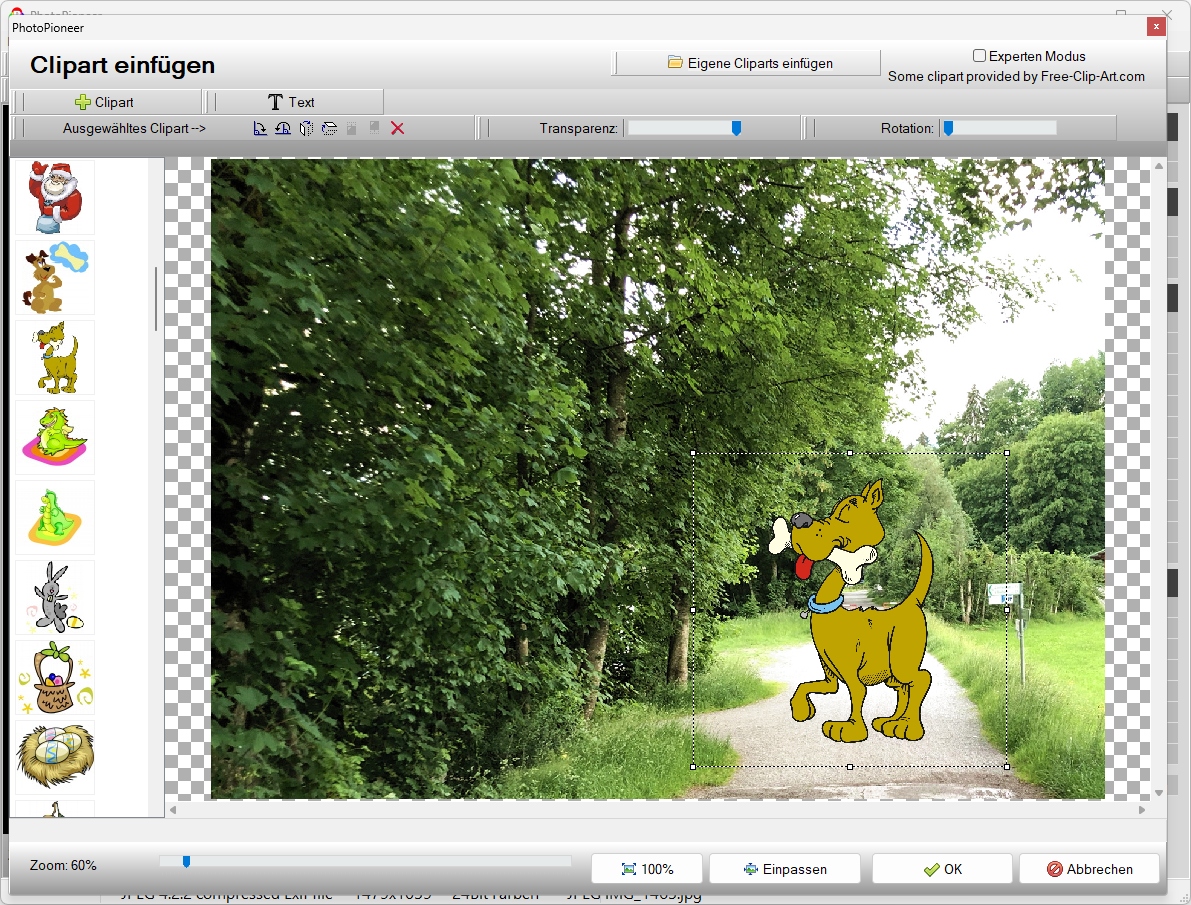Viewport: 1191px width, 905px height.
Task: Select the Easter basket clipart thumbnail
Action: tap(55, 677)
